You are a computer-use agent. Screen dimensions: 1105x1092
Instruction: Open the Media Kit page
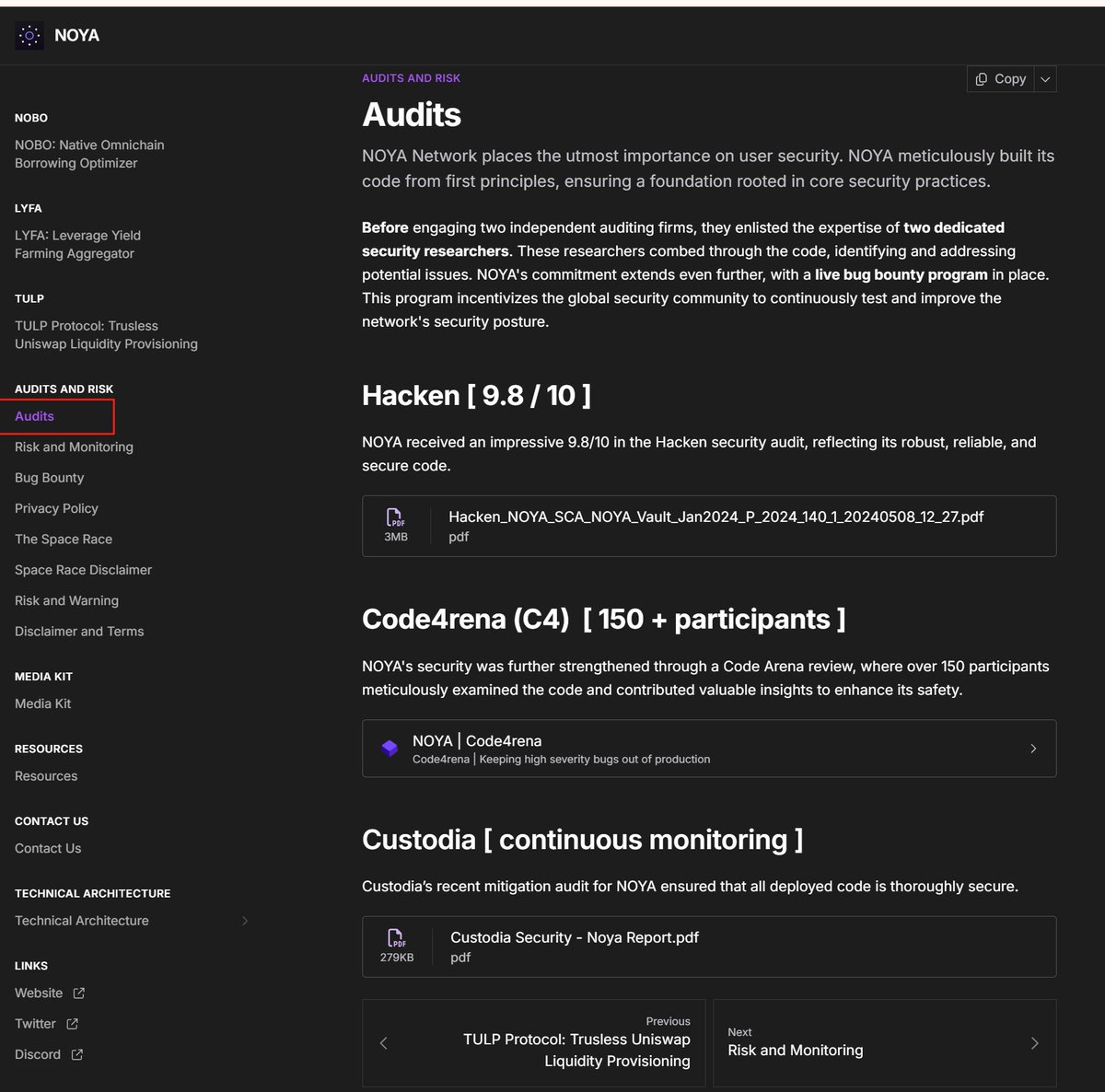pos(42,703)
